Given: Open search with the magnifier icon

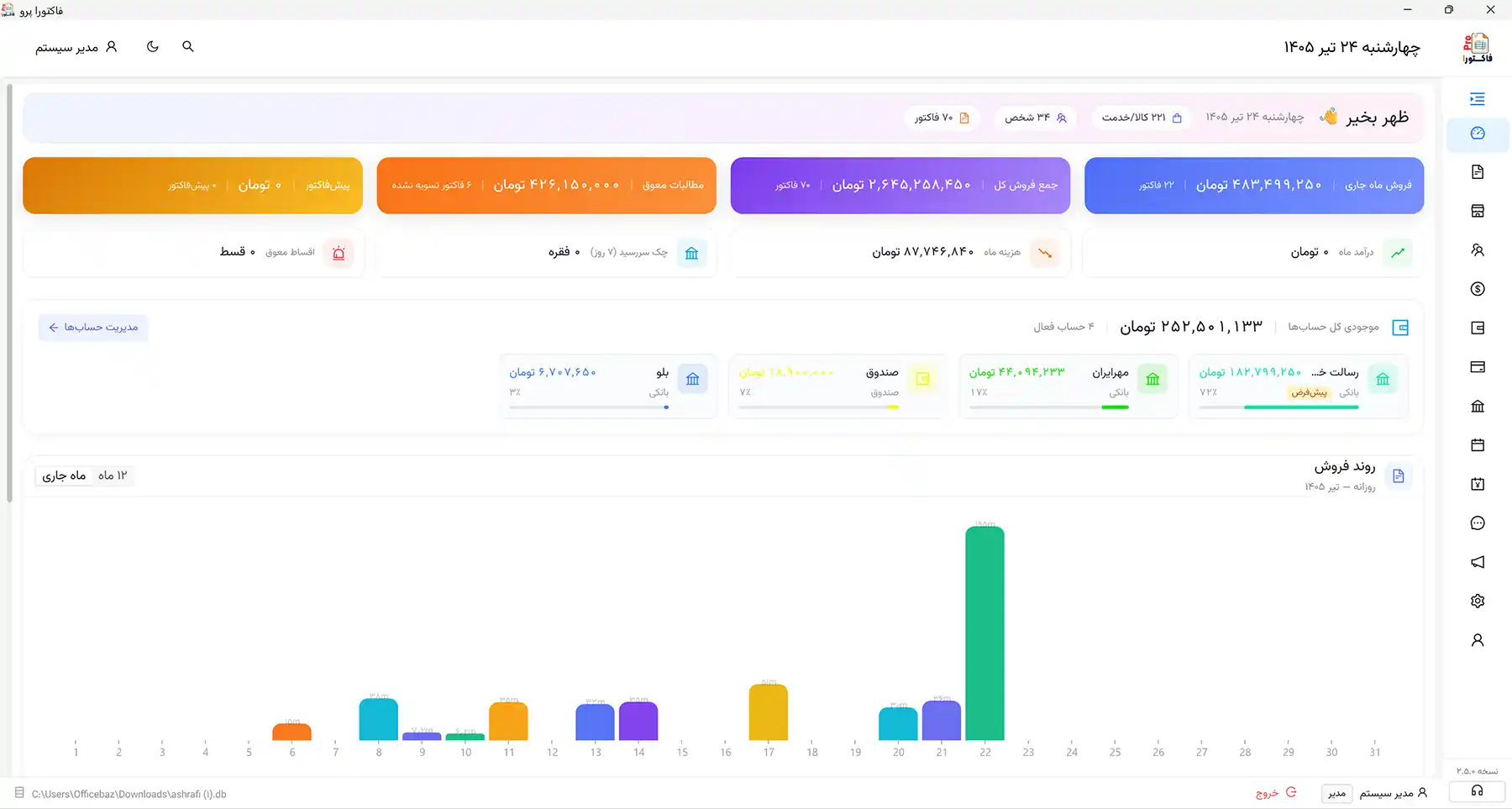Looking at the screenshot, I should click(x=188, y=46).
